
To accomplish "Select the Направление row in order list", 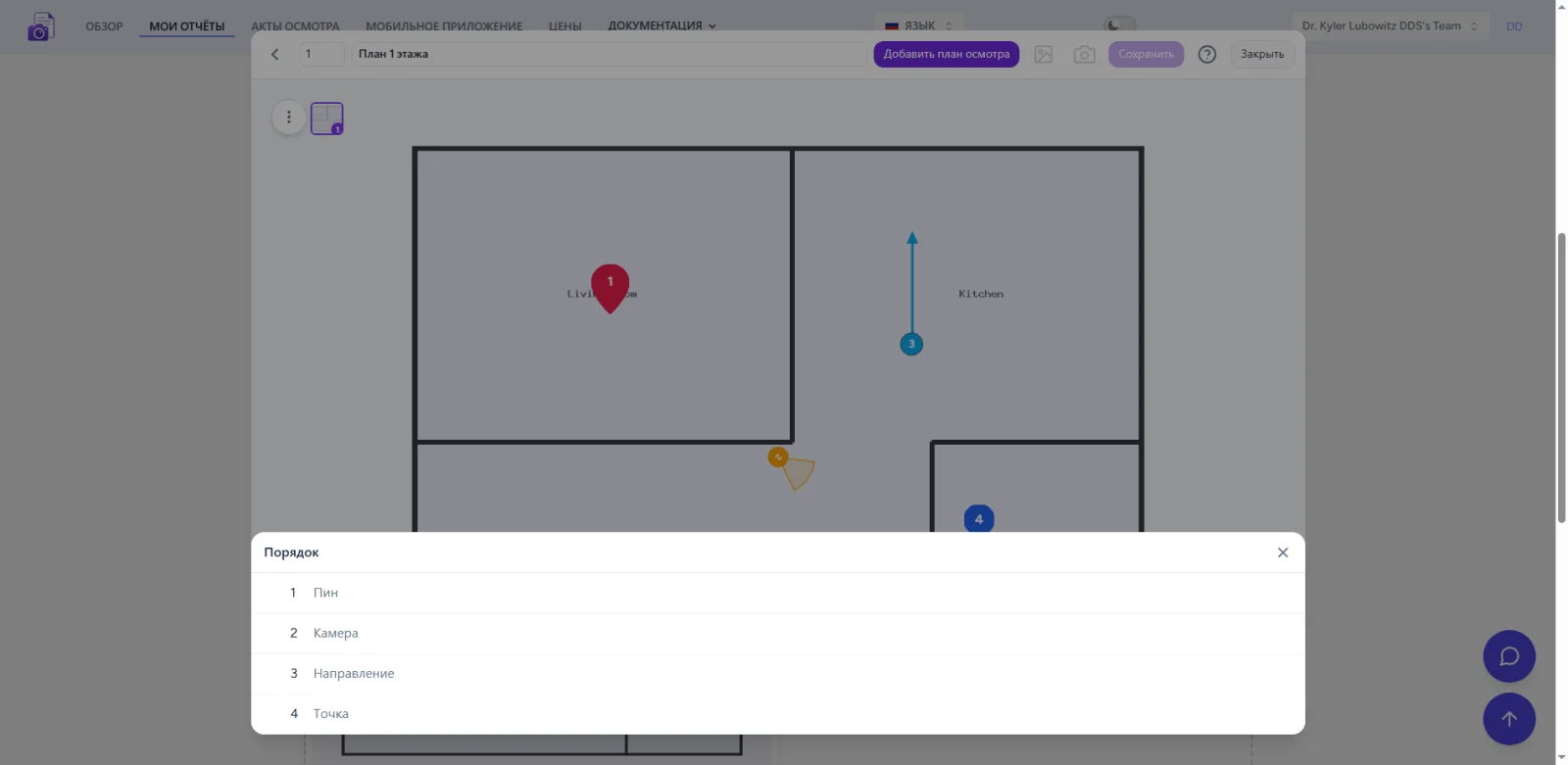I will point(778,674).
